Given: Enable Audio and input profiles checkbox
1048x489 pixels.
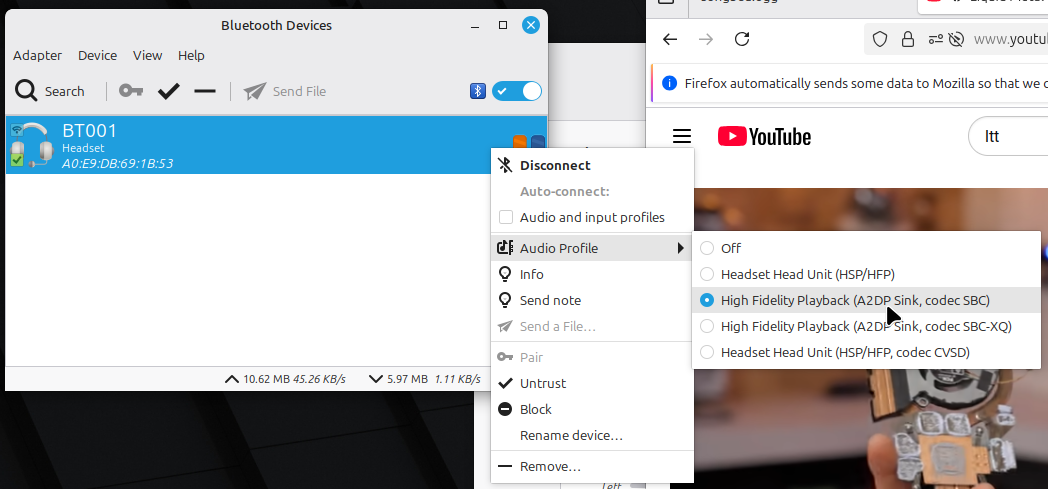Looking at the screenshot, I should pos(506,217).
